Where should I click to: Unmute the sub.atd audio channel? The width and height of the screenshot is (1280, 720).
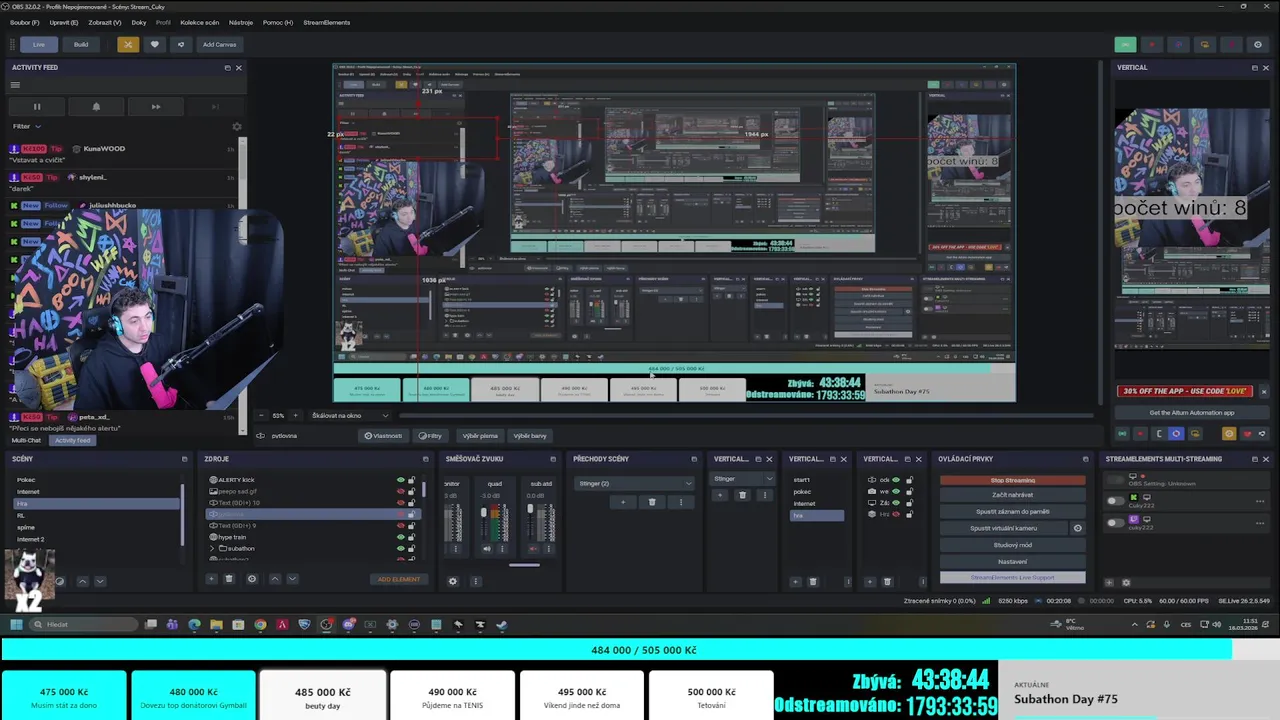tap(533, 549)
